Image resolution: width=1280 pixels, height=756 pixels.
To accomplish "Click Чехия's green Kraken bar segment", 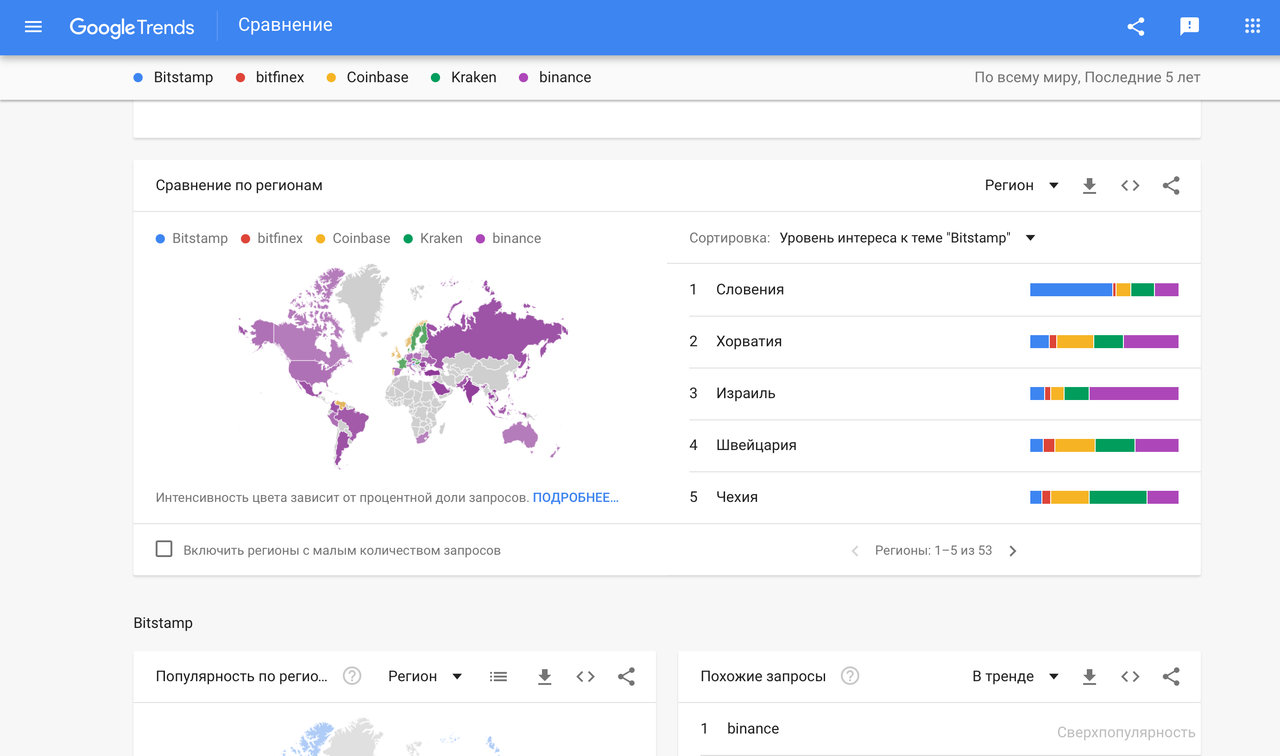I will pos(1118,498).
